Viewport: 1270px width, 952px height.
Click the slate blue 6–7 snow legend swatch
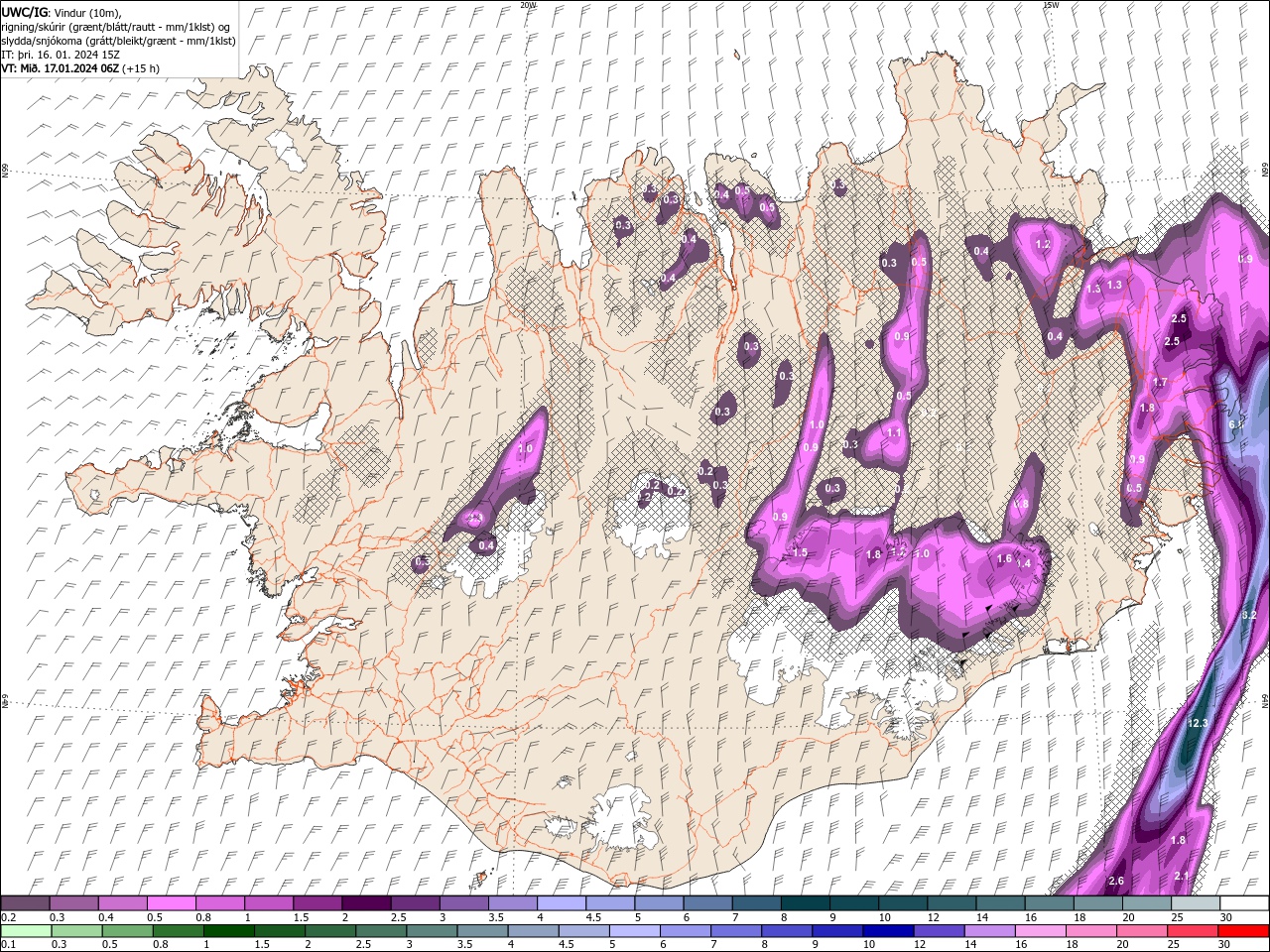(x=707, y=903)
